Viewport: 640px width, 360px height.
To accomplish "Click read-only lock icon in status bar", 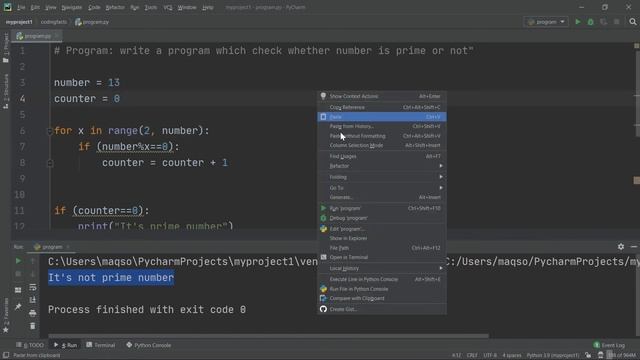I will [x=588, y=355].
